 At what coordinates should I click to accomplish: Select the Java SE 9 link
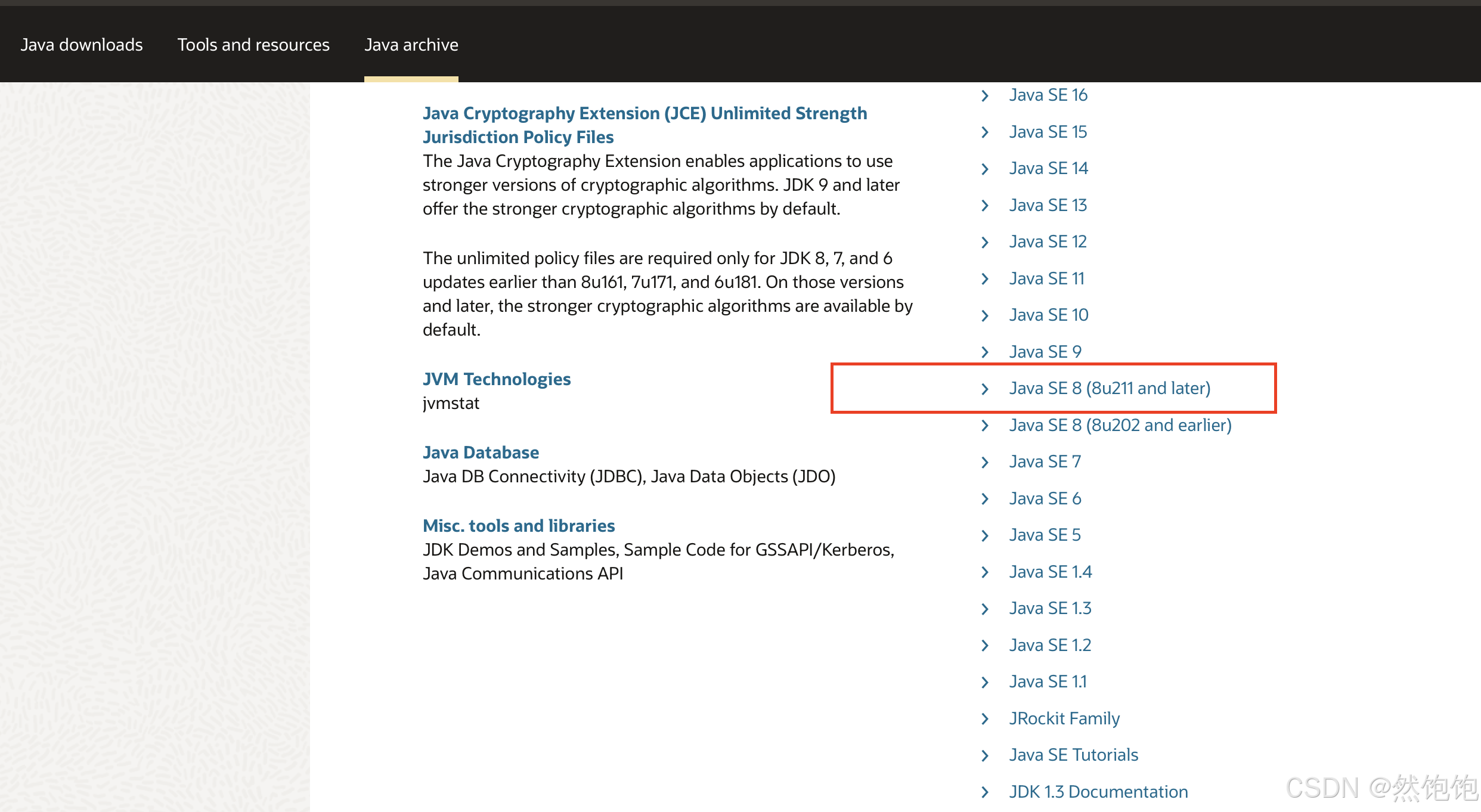pos(1045,352)
